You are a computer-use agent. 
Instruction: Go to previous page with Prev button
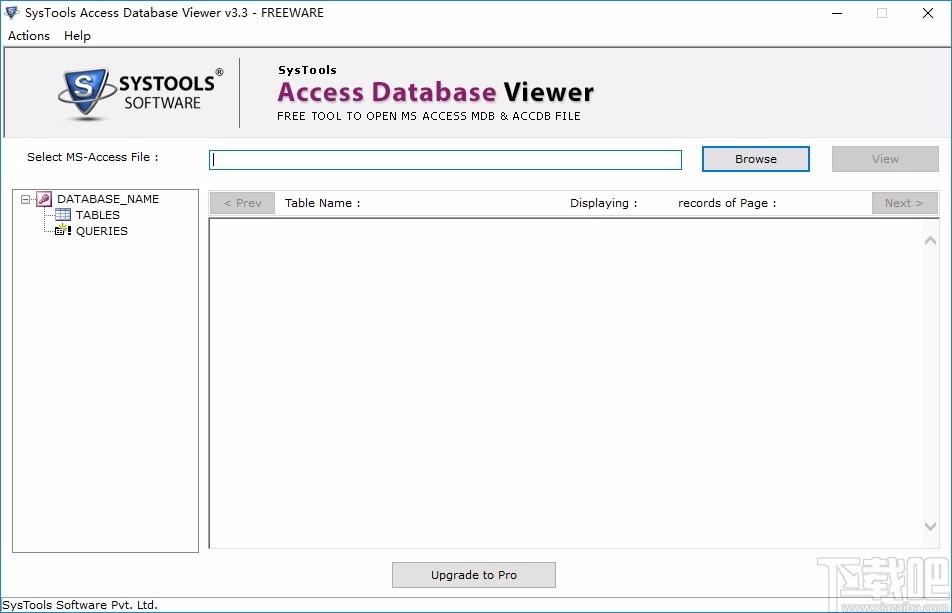point(242,203)
